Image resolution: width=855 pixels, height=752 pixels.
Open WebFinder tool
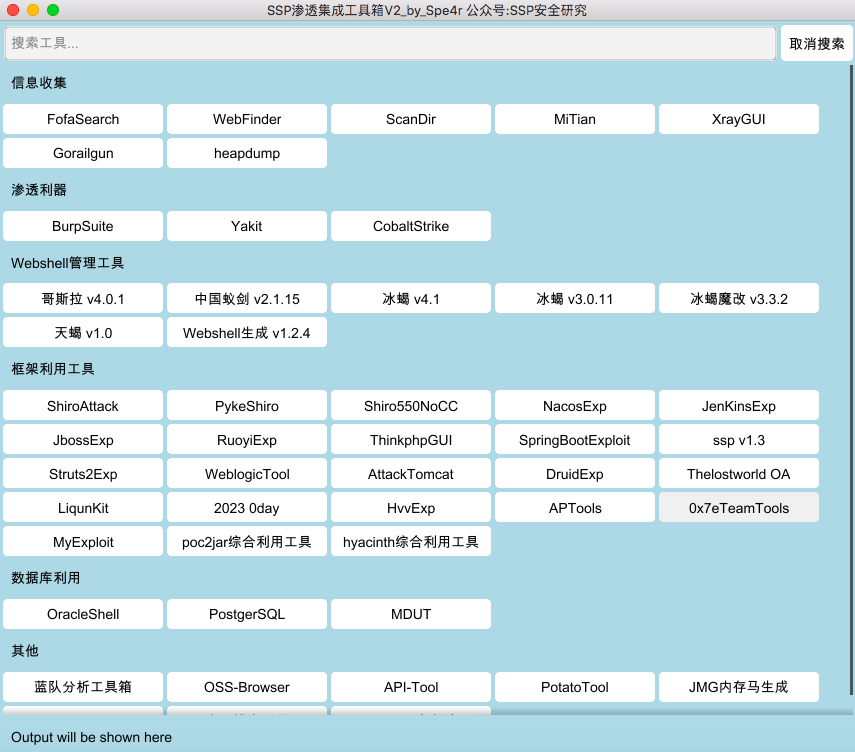[247, 119]
